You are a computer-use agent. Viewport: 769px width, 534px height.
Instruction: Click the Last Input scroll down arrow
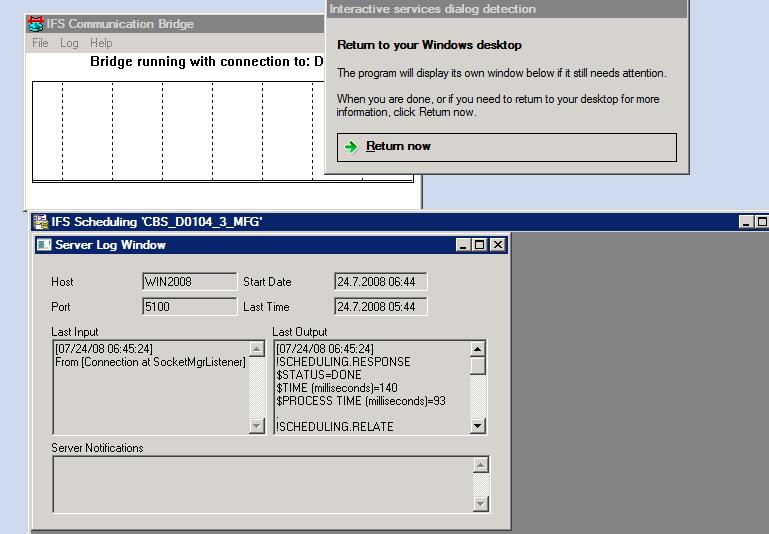[256, 426]
